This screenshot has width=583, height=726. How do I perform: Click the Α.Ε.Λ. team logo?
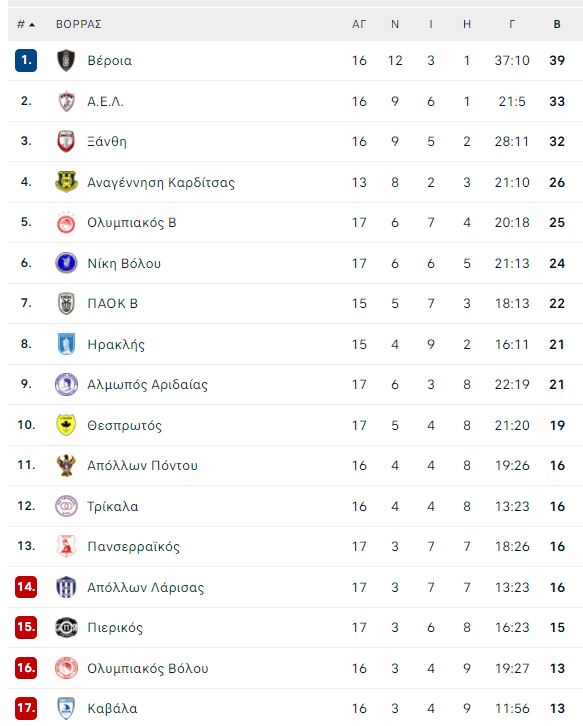click(66, 101)
